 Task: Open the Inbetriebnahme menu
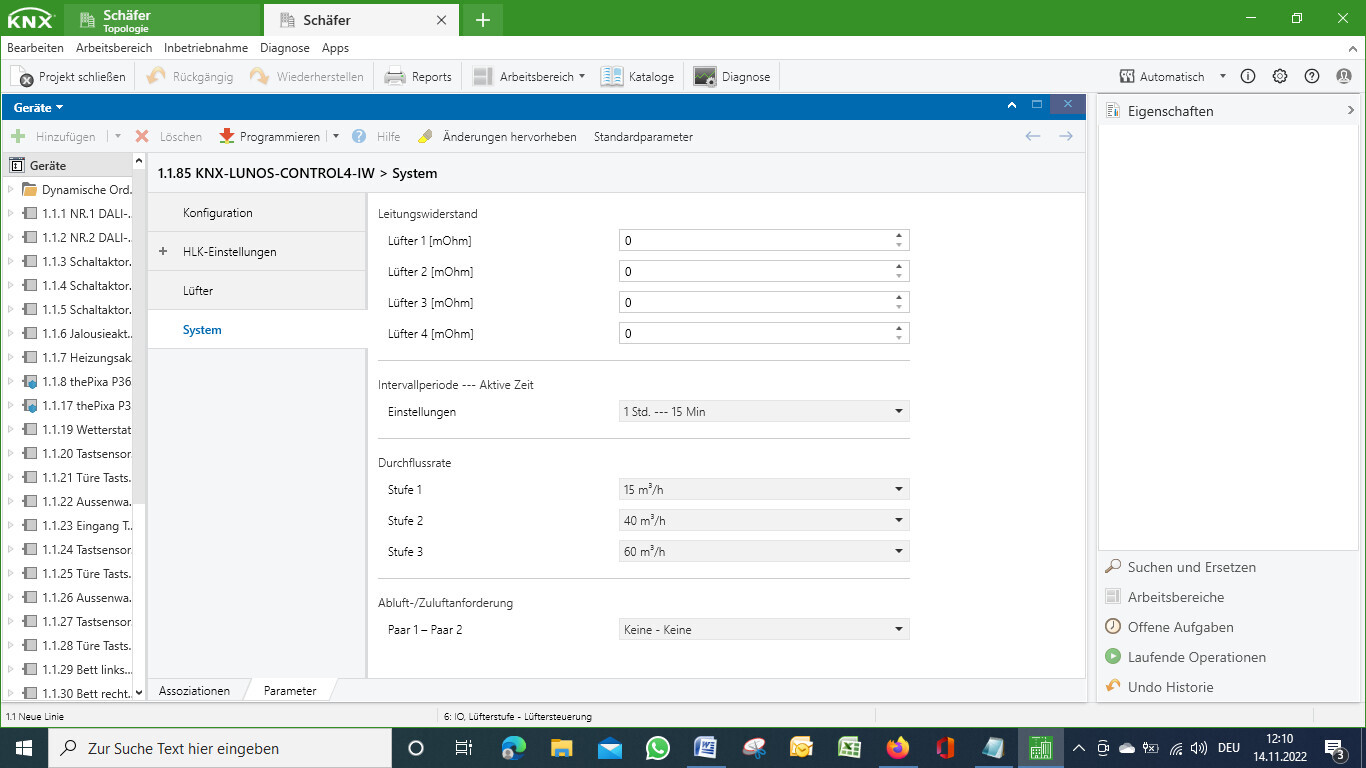[206, 47]
